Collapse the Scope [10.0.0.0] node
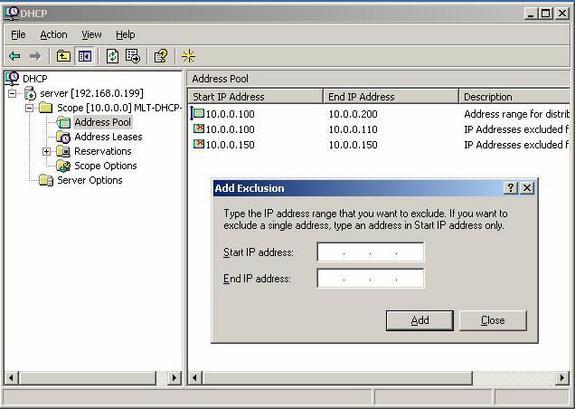This screenshot has height=409, width=575. [29, 108]
